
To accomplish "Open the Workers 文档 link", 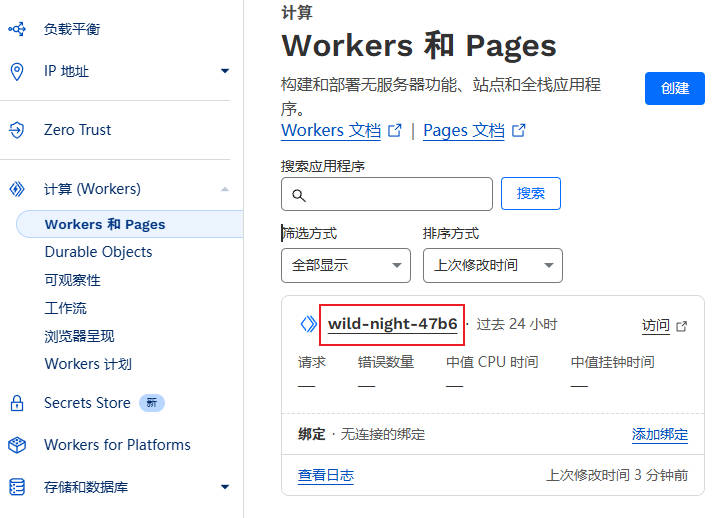I will point(331,130).
